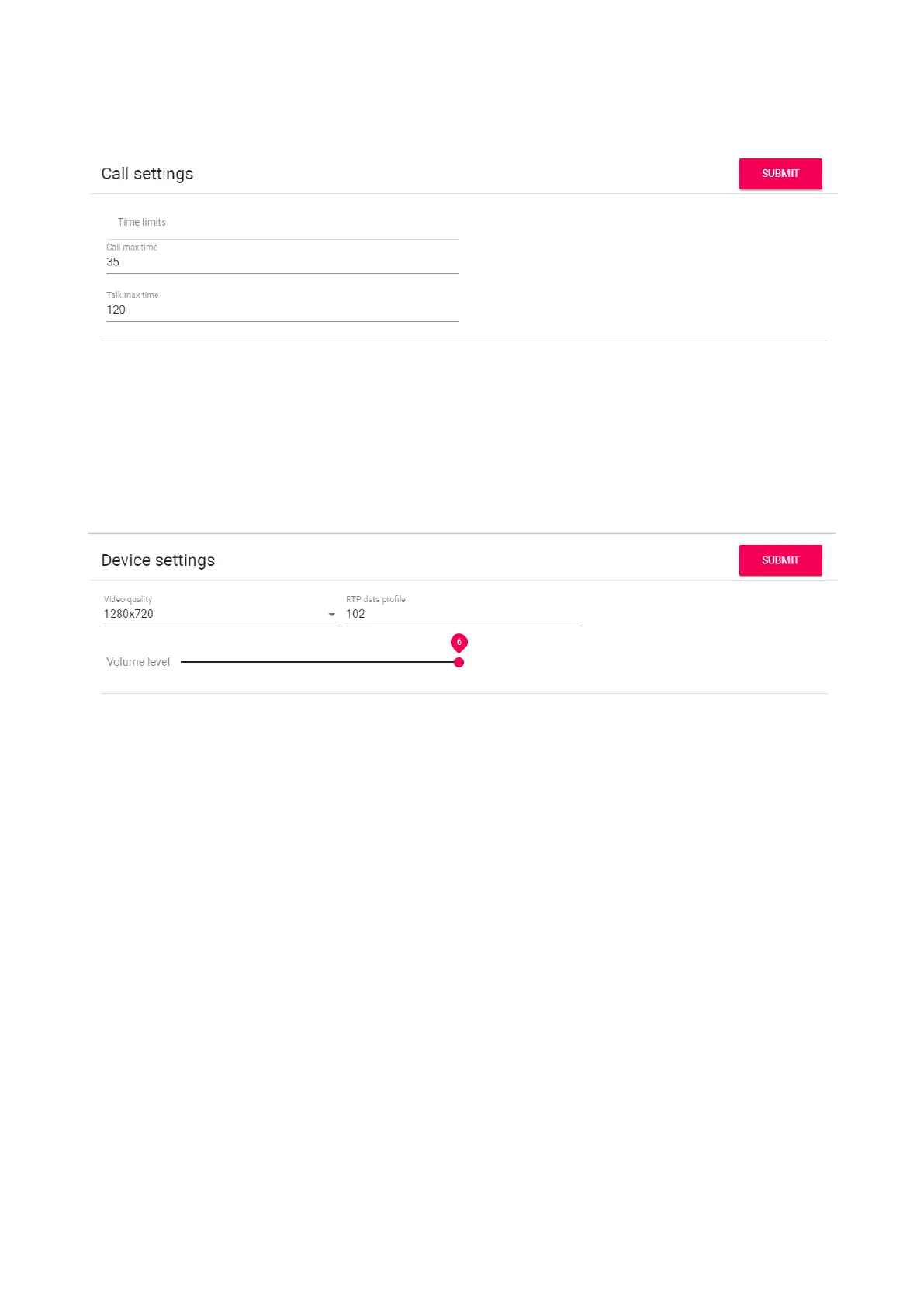Click the small Video quality label
The height and width of the screenshot is (1307, 924).
click(x=128, y=600)
